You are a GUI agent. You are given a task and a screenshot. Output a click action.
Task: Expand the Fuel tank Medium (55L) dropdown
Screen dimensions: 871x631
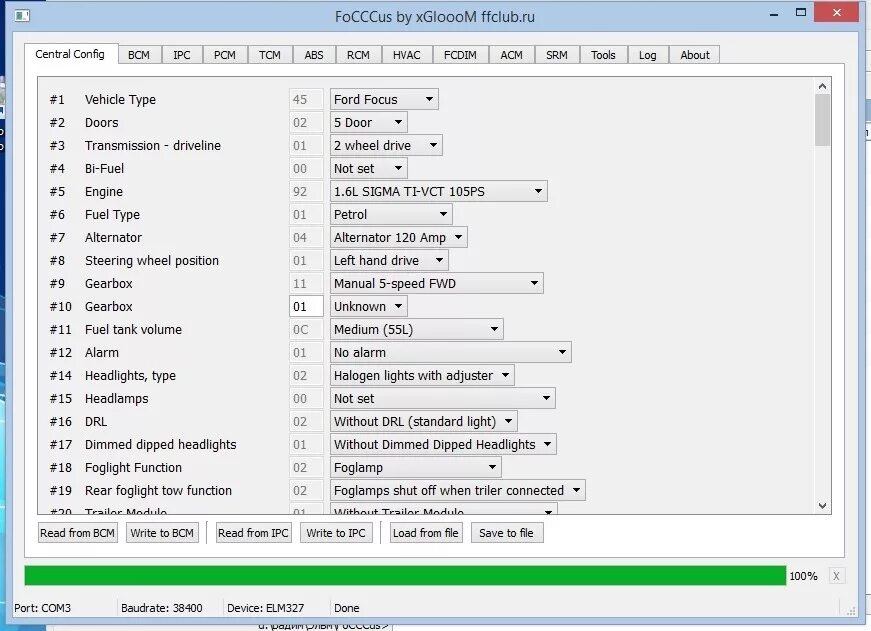tap(417, 329)
